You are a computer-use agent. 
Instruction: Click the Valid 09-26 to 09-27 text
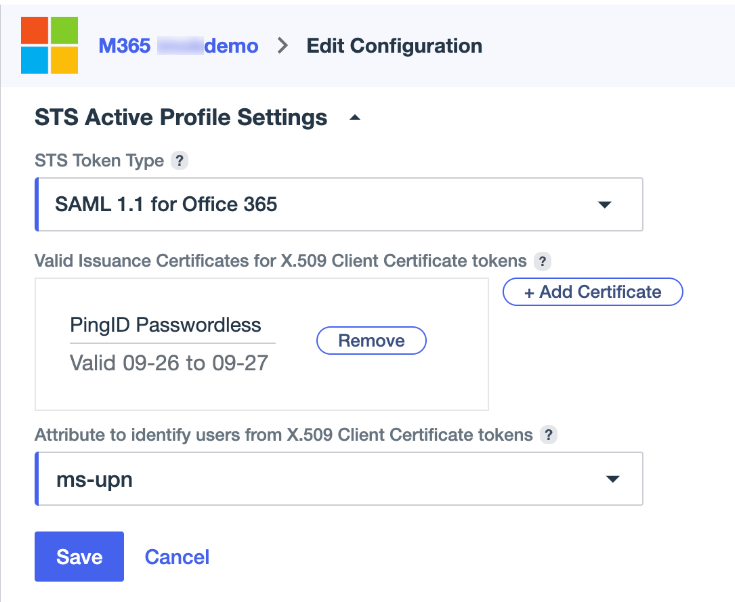point(169,363)
